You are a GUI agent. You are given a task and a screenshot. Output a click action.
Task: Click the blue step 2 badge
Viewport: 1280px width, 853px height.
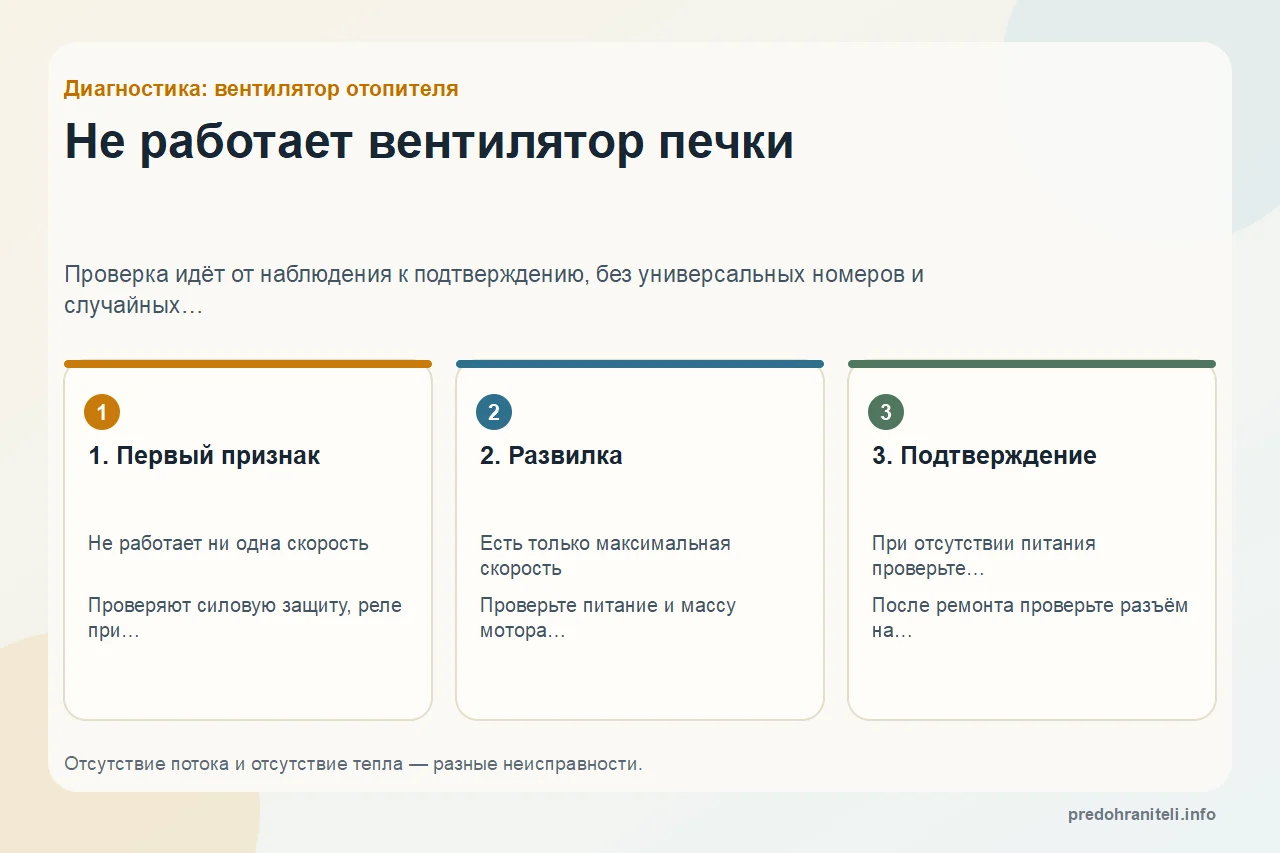(494, 412)
